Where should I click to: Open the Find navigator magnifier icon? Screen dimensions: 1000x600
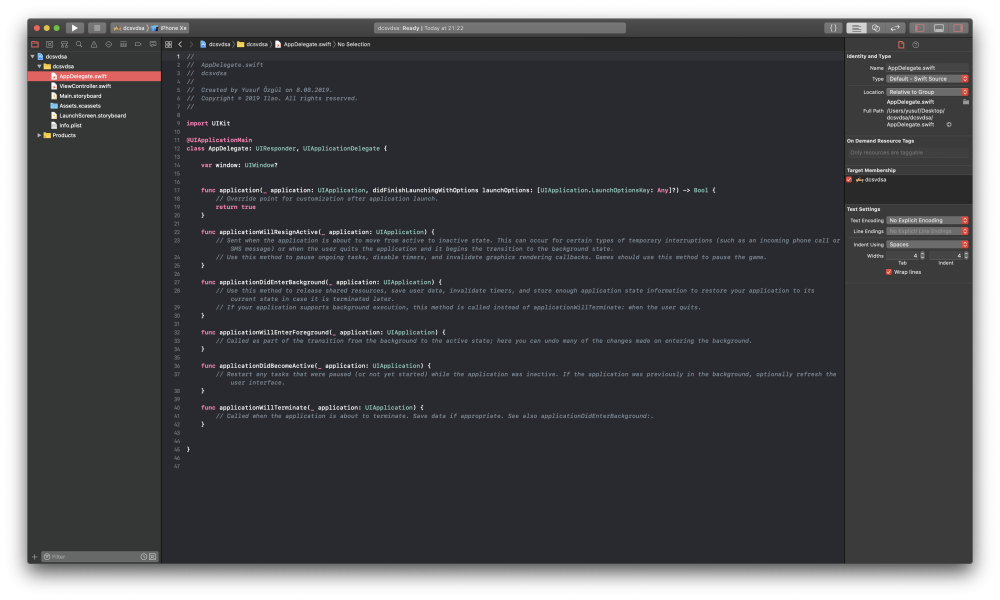(x=79, y=45)
